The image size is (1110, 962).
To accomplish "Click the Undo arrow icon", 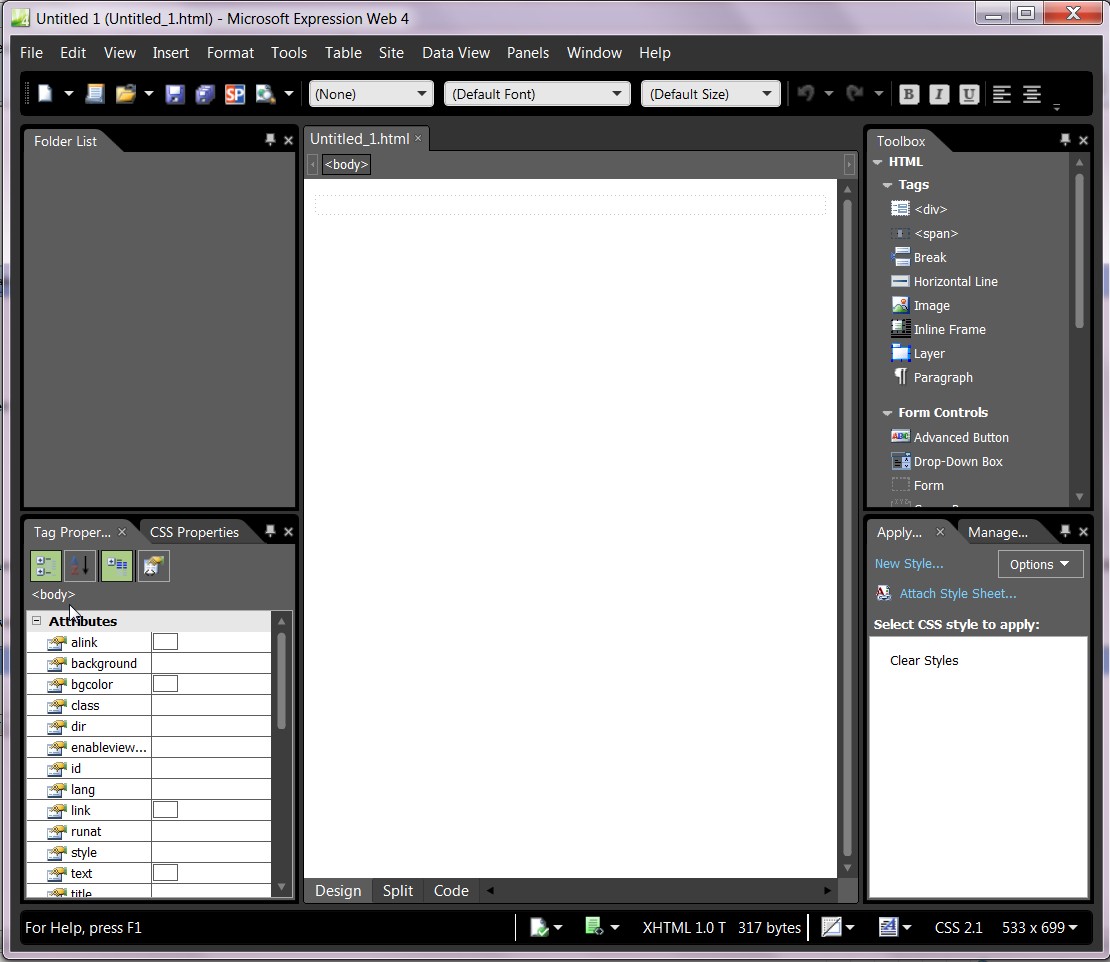I will pyautogui.click(x=806, y=93).
